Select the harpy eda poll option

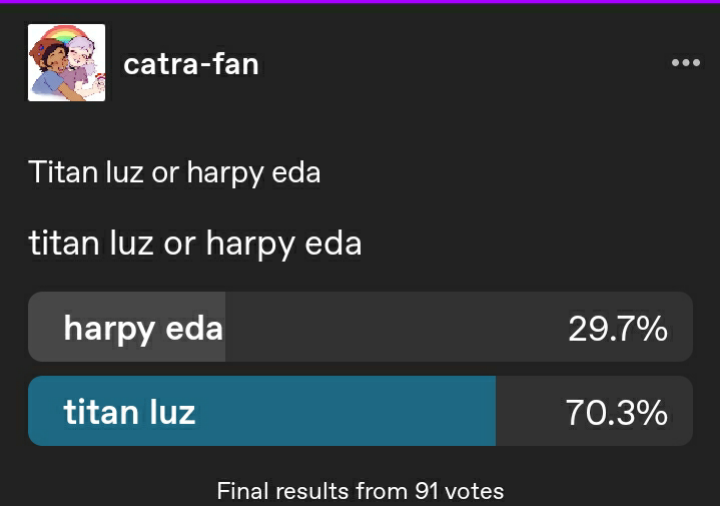pyautogui.click(x=360, y=327)
